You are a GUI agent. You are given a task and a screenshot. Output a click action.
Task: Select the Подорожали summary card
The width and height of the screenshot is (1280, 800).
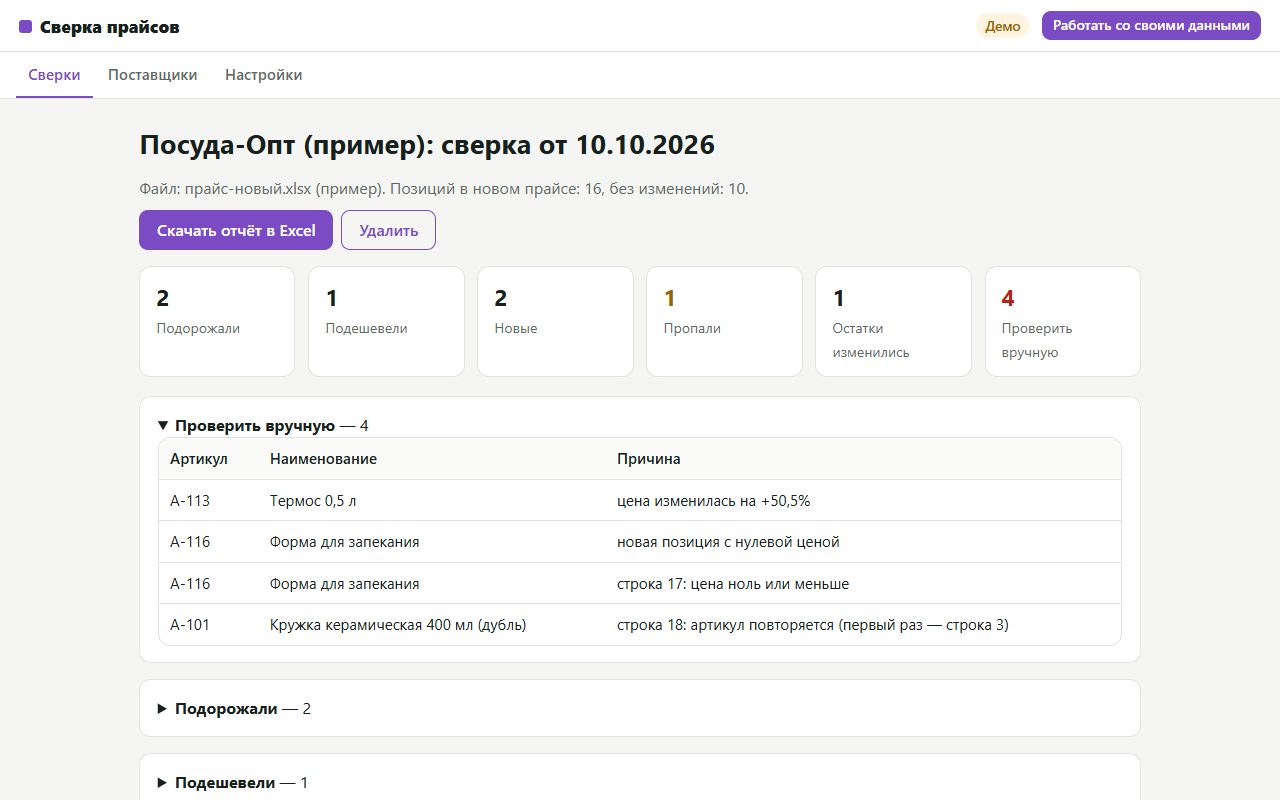point(217,321)
